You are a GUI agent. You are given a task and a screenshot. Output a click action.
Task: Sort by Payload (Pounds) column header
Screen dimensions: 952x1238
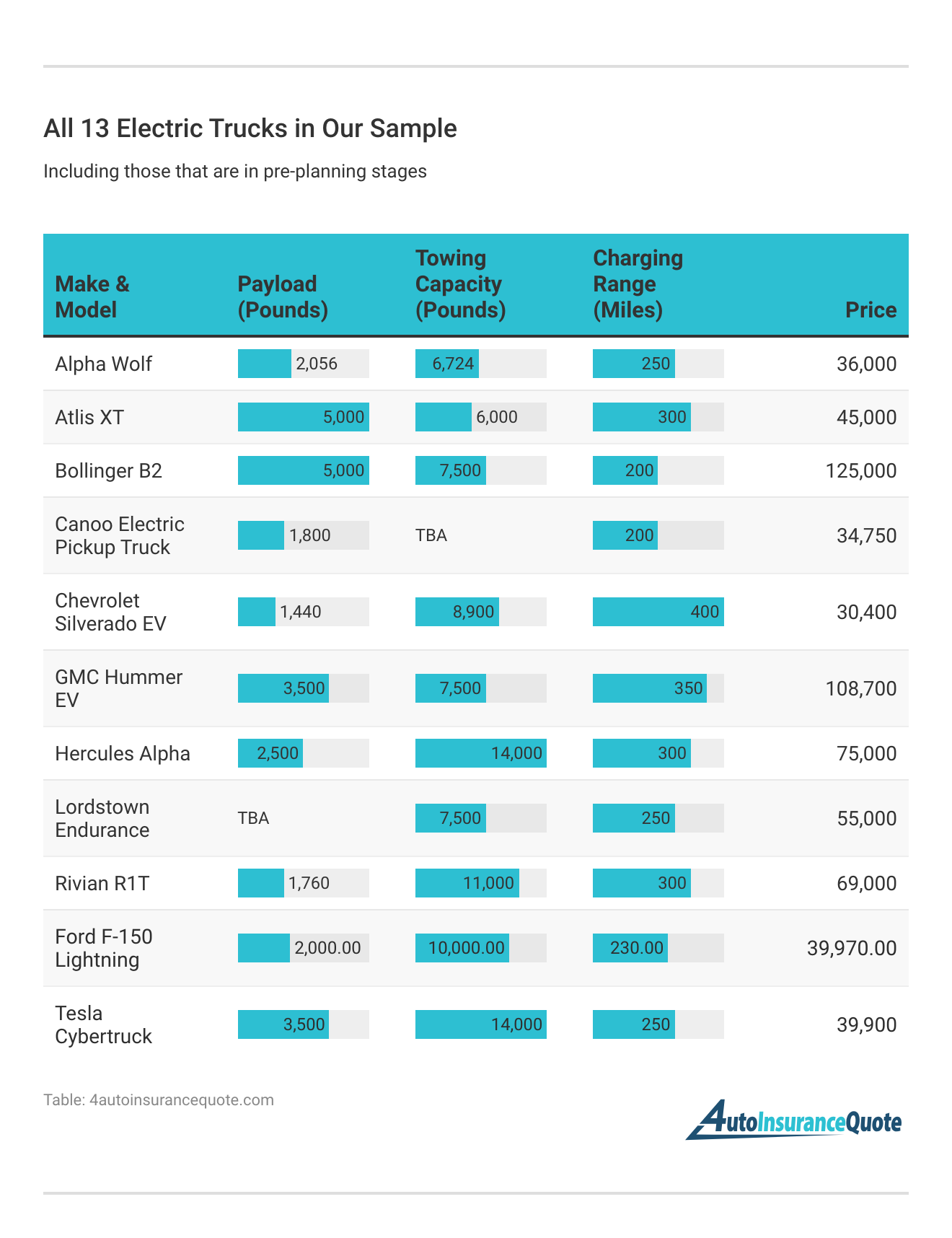(x=283, y=297)
